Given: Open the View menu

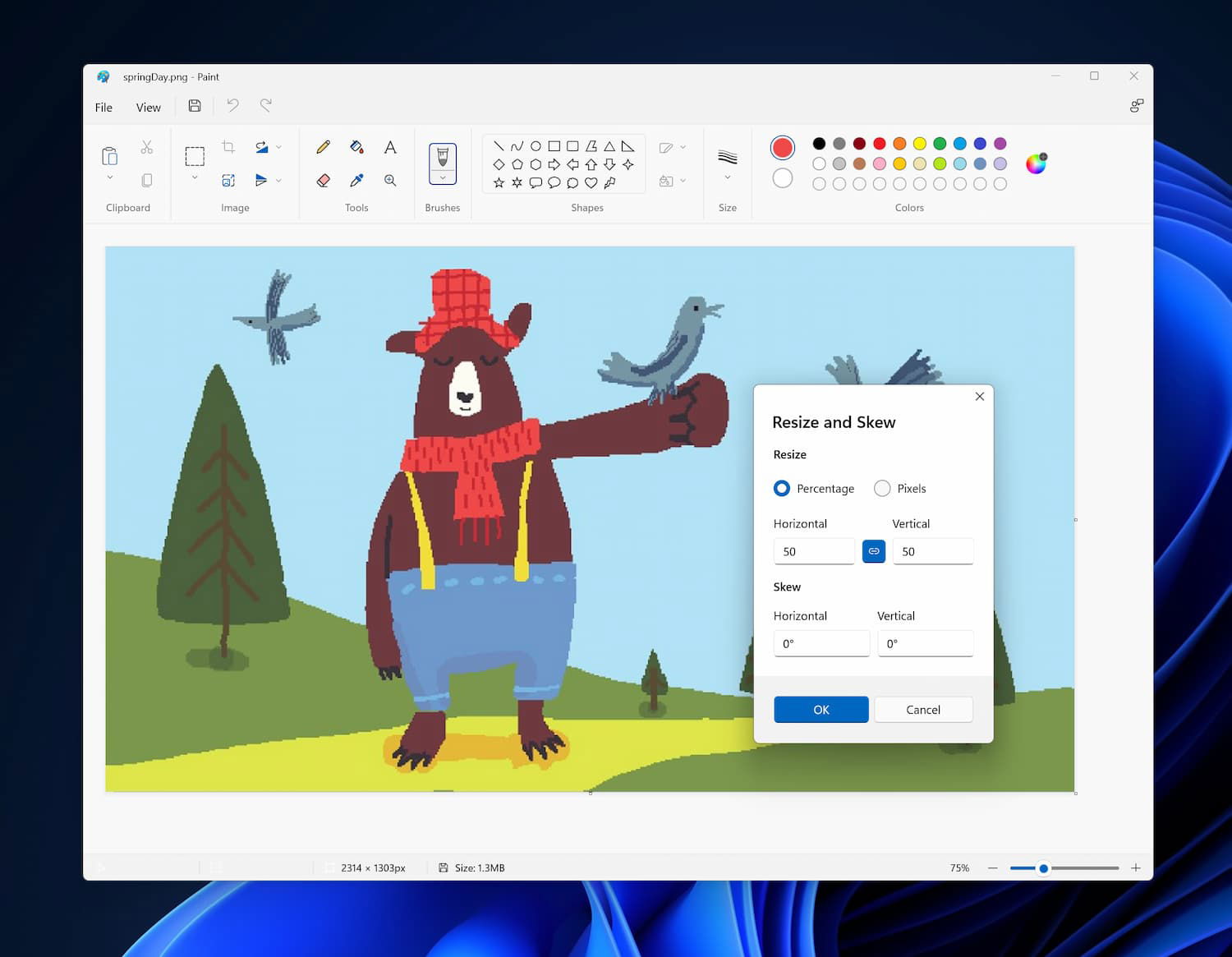Looking at the screenshot, I should [149, 108].
